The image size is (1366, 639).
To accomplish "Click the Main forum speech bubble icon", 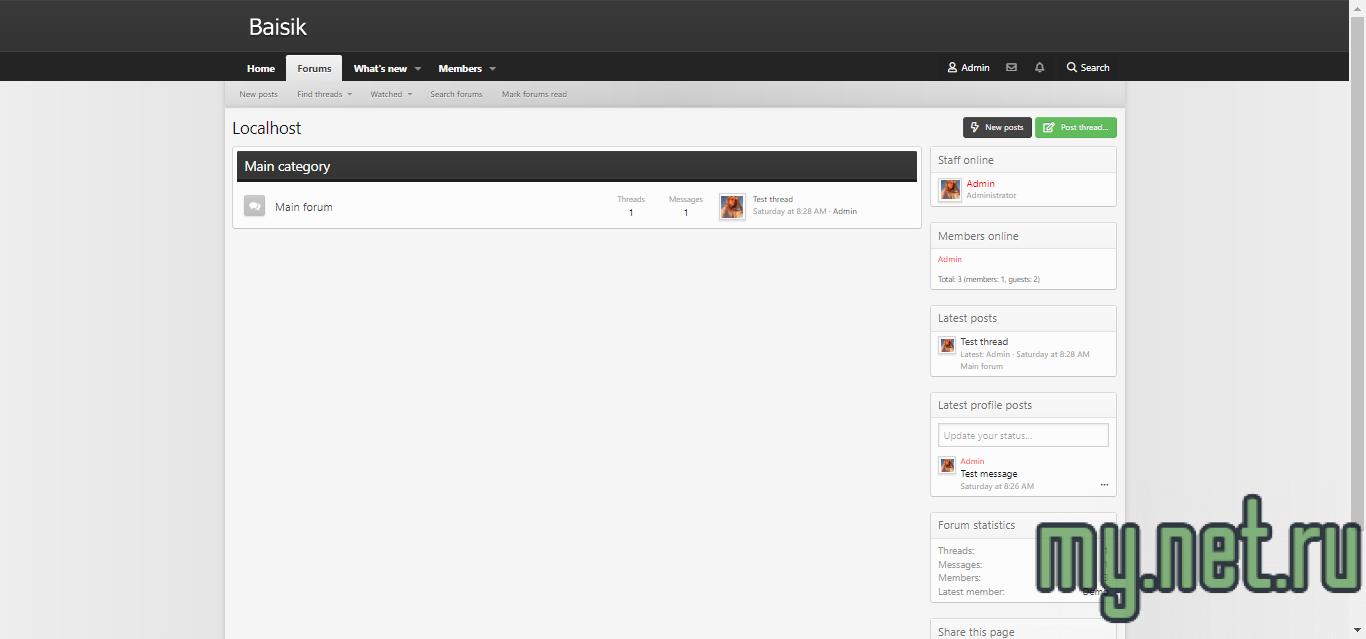I will pyautogui.click(x=255, y=206).
